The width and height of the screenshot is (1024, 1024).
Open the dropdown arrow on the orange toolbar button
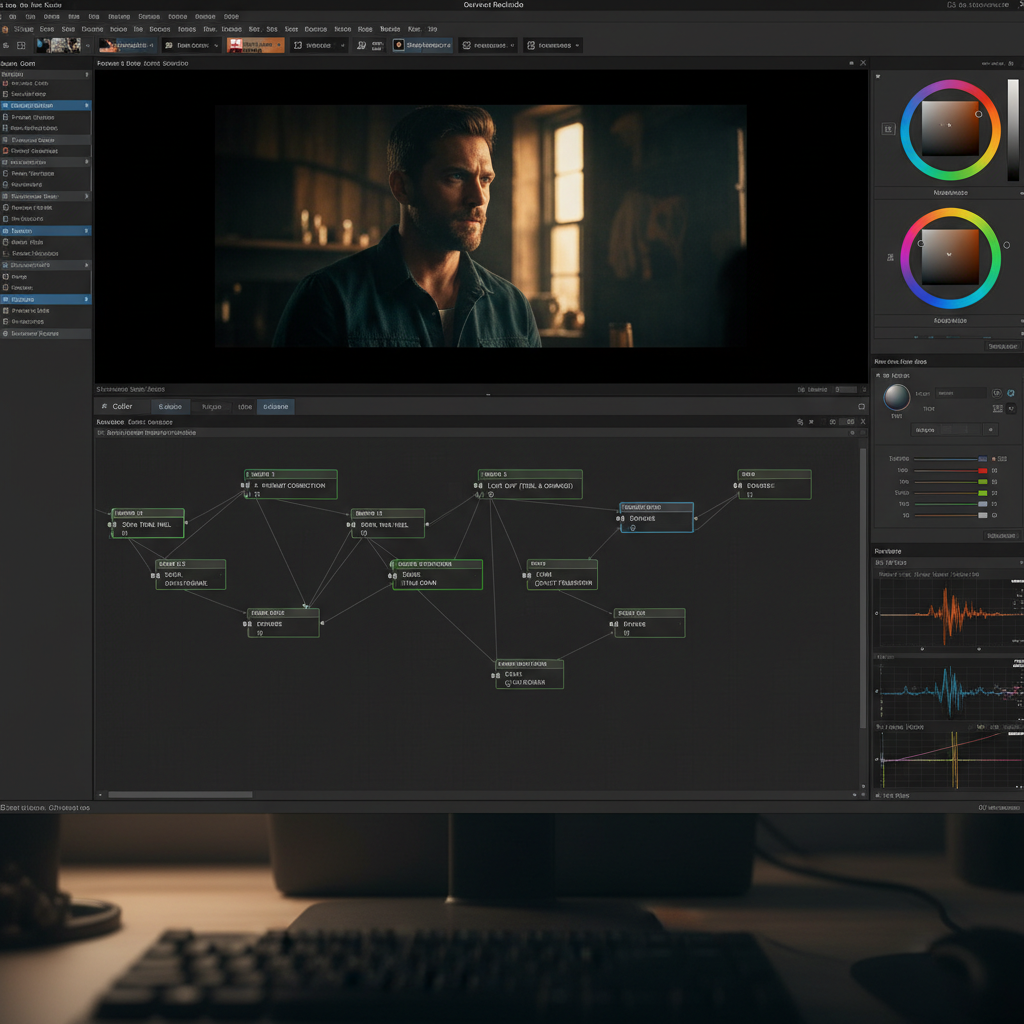(x=278, y=46)
